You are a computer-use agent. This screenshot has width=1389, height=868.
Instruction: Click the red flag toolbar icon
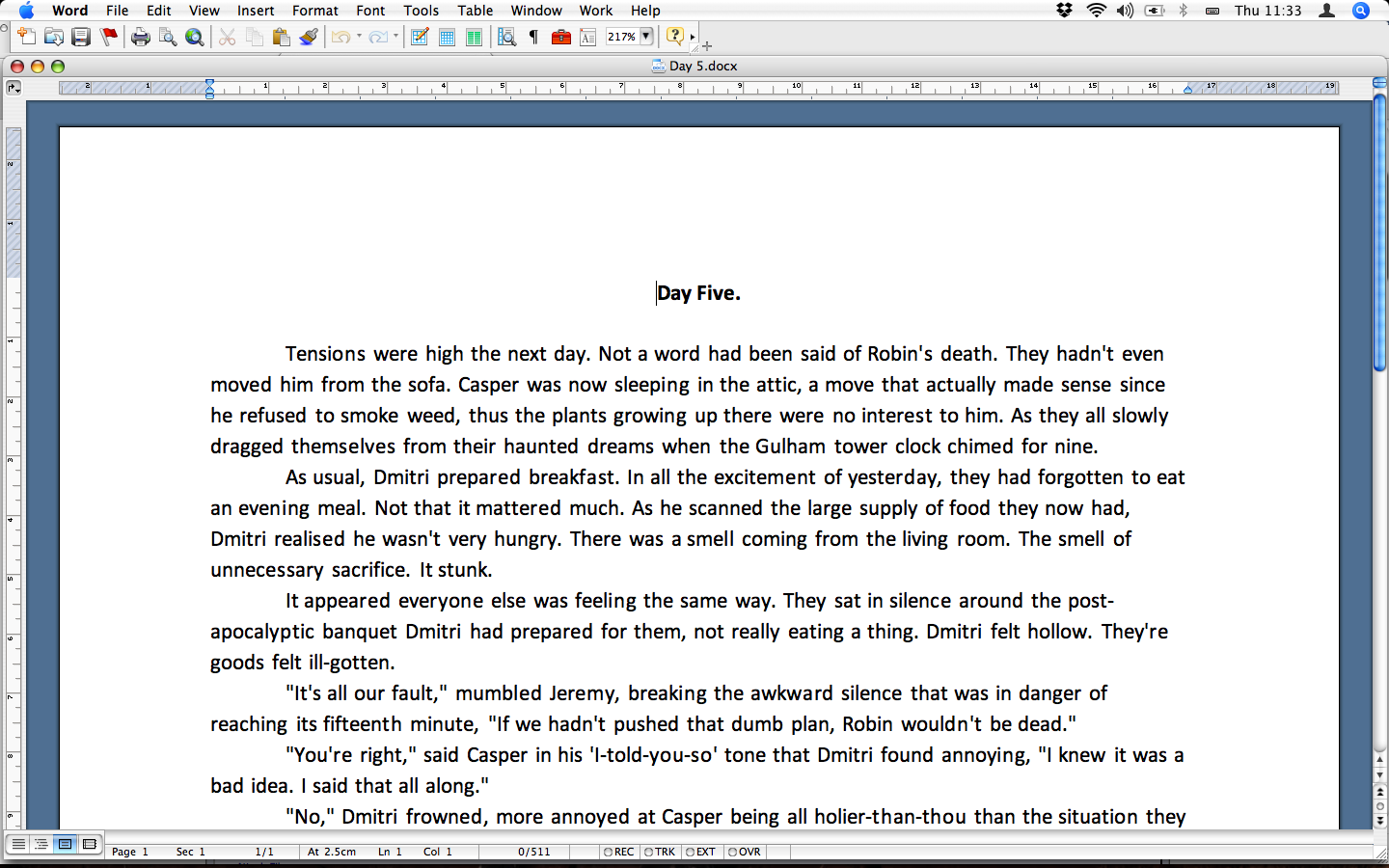[x=109, y=37]
